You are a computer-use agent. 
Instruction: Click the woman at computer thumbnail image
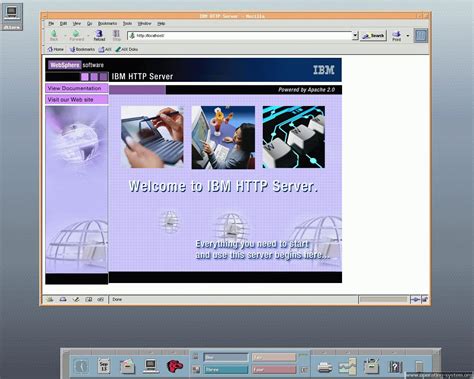(x=223, y=137)
